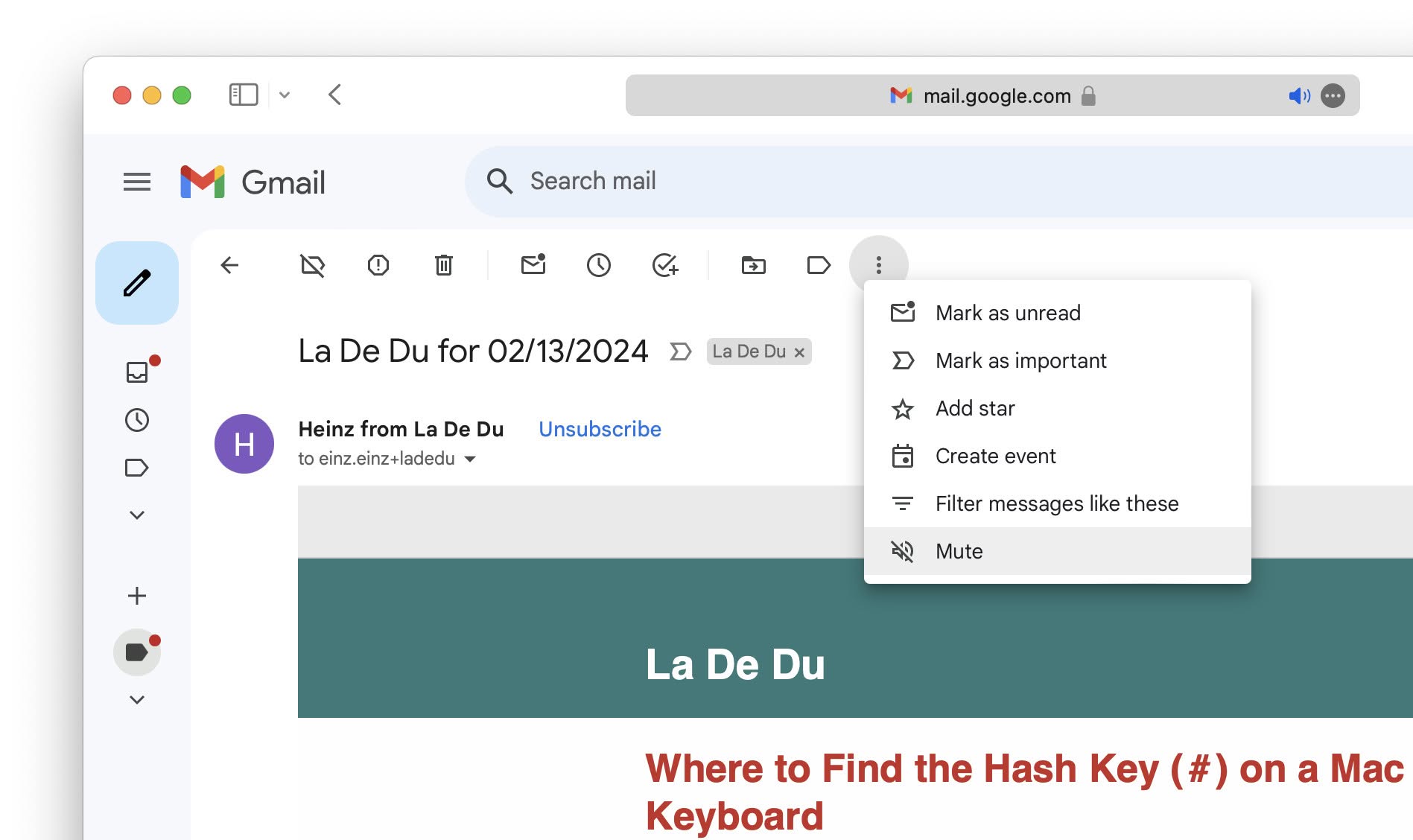Close the More menu via three-dot button

tap(879, 265)
